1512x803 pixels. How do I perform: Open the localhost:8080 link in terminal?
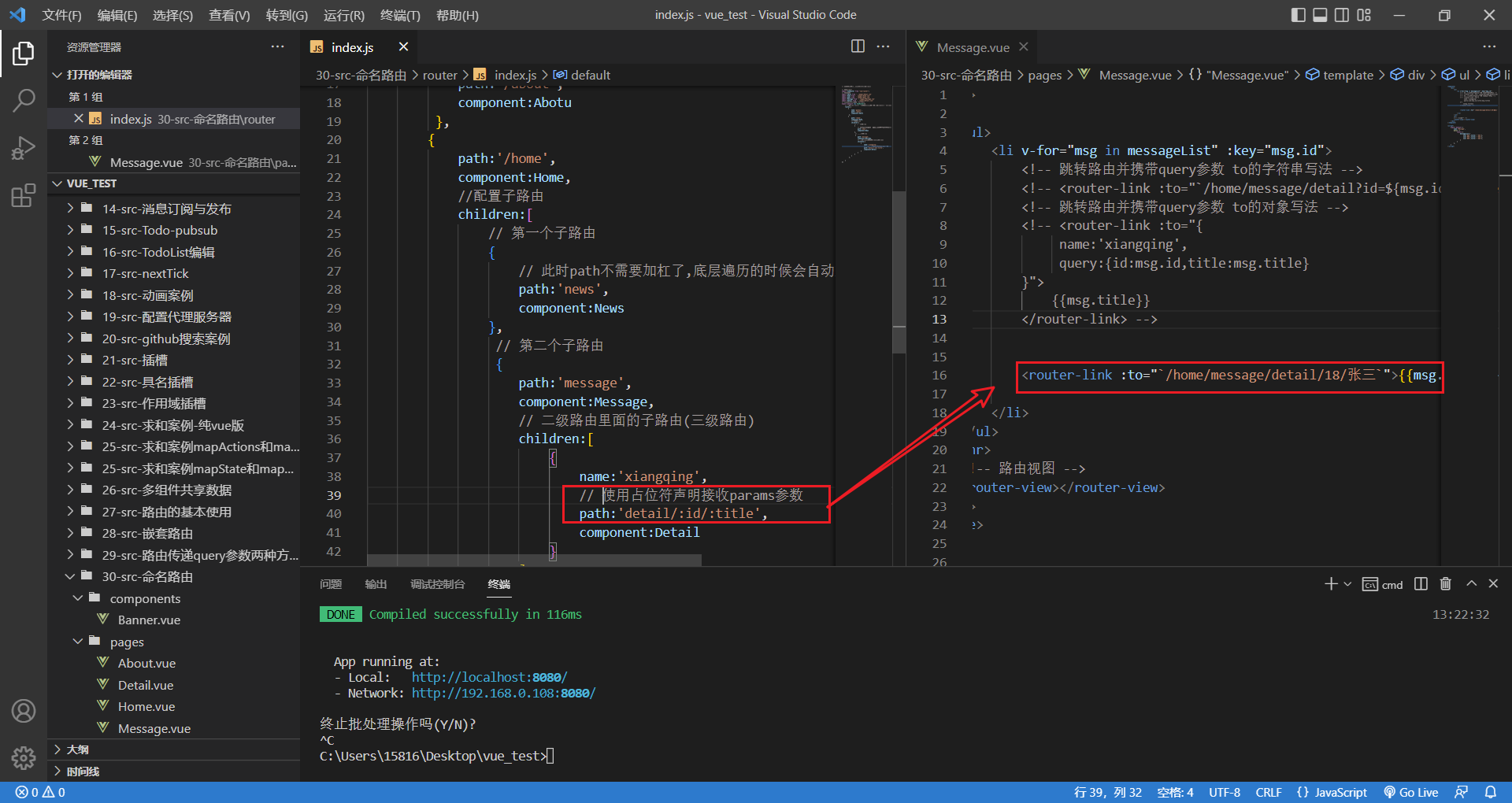click(489, 677)
